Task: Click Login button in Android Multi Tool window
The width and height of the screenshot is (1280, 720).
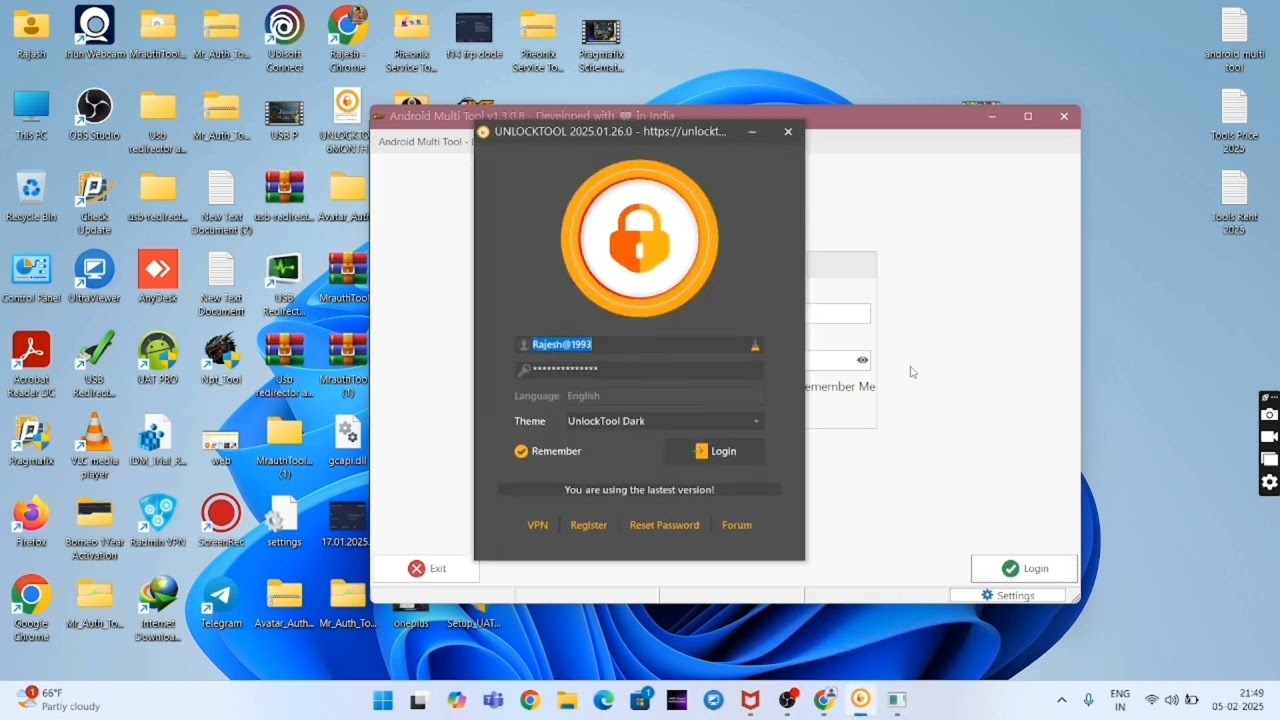Action: pyautogui.click(x=1024, y=568)
